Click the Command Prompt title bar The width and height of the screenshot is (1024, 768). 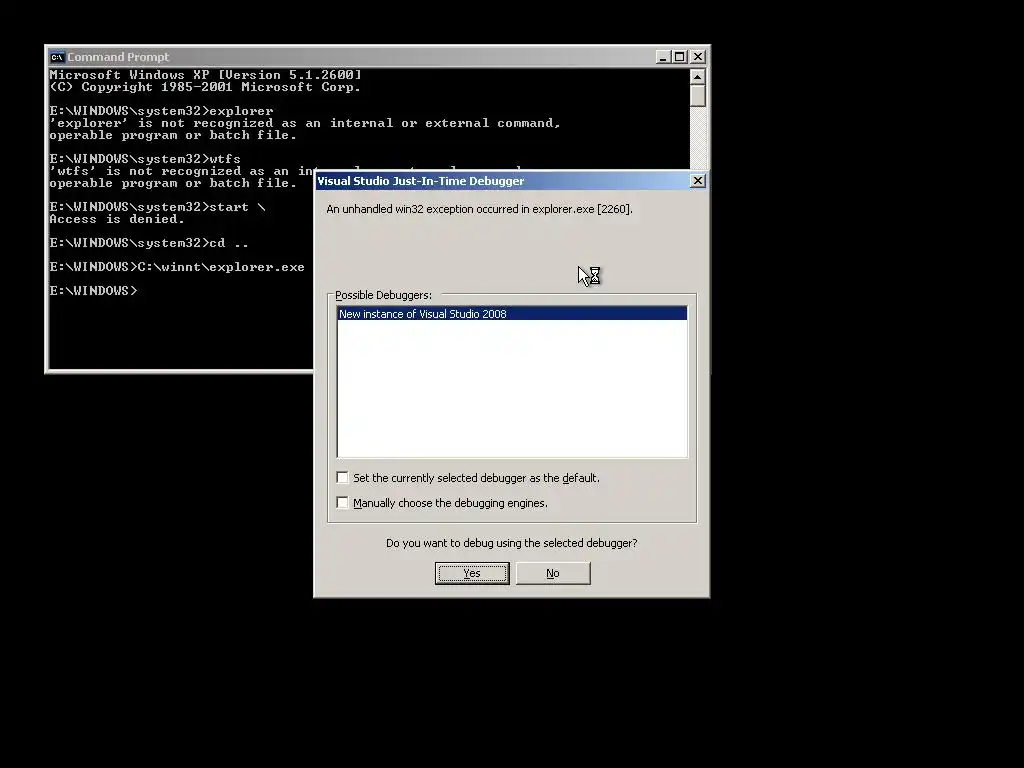353,57
